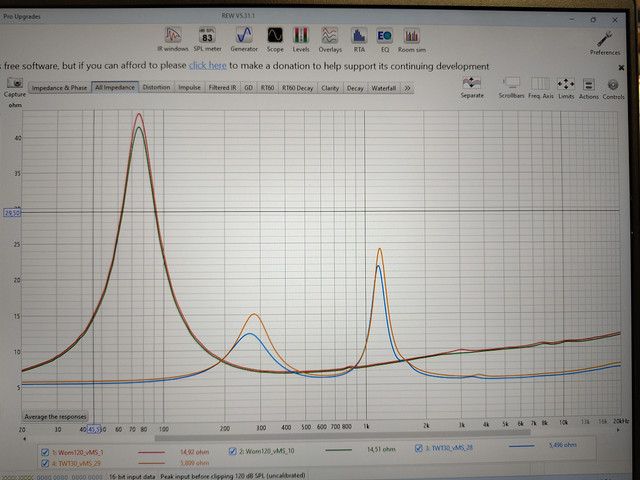
Task: Open the SPL meter
Action: pyautogui.click(x=207, y=38)
